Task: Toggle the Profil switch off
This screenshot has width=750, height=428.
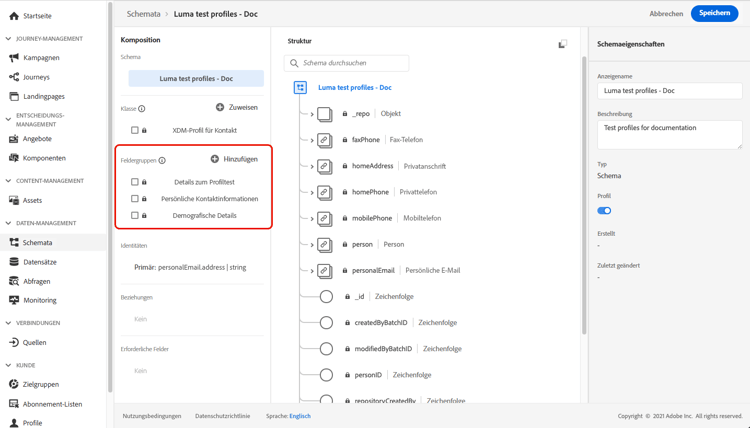Action: coord(604,210)
